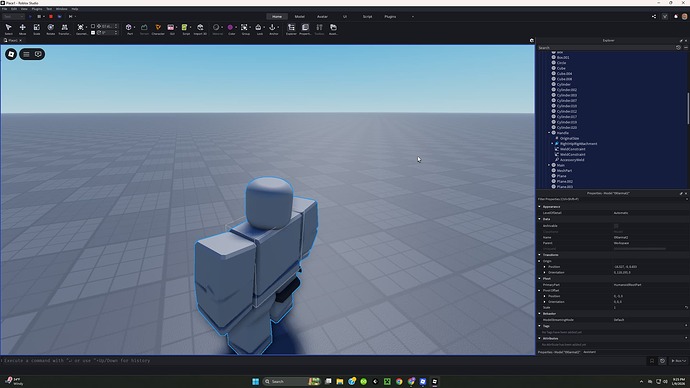Image resolution: width=690 pixels, height=388 pixels.
Task: Click the purple Color tool
Action: (230, 29)
